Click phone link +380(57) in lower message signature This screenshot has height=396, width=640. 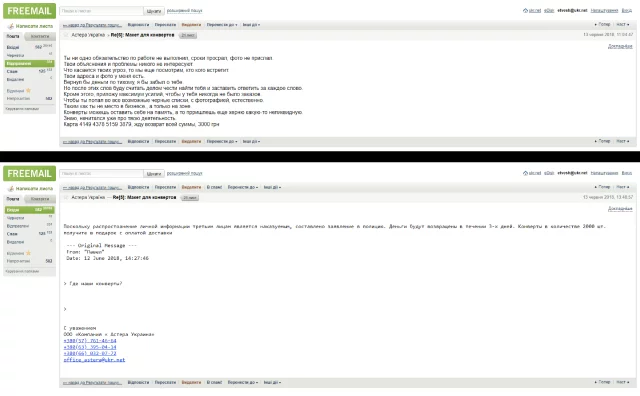pos(90,340)
